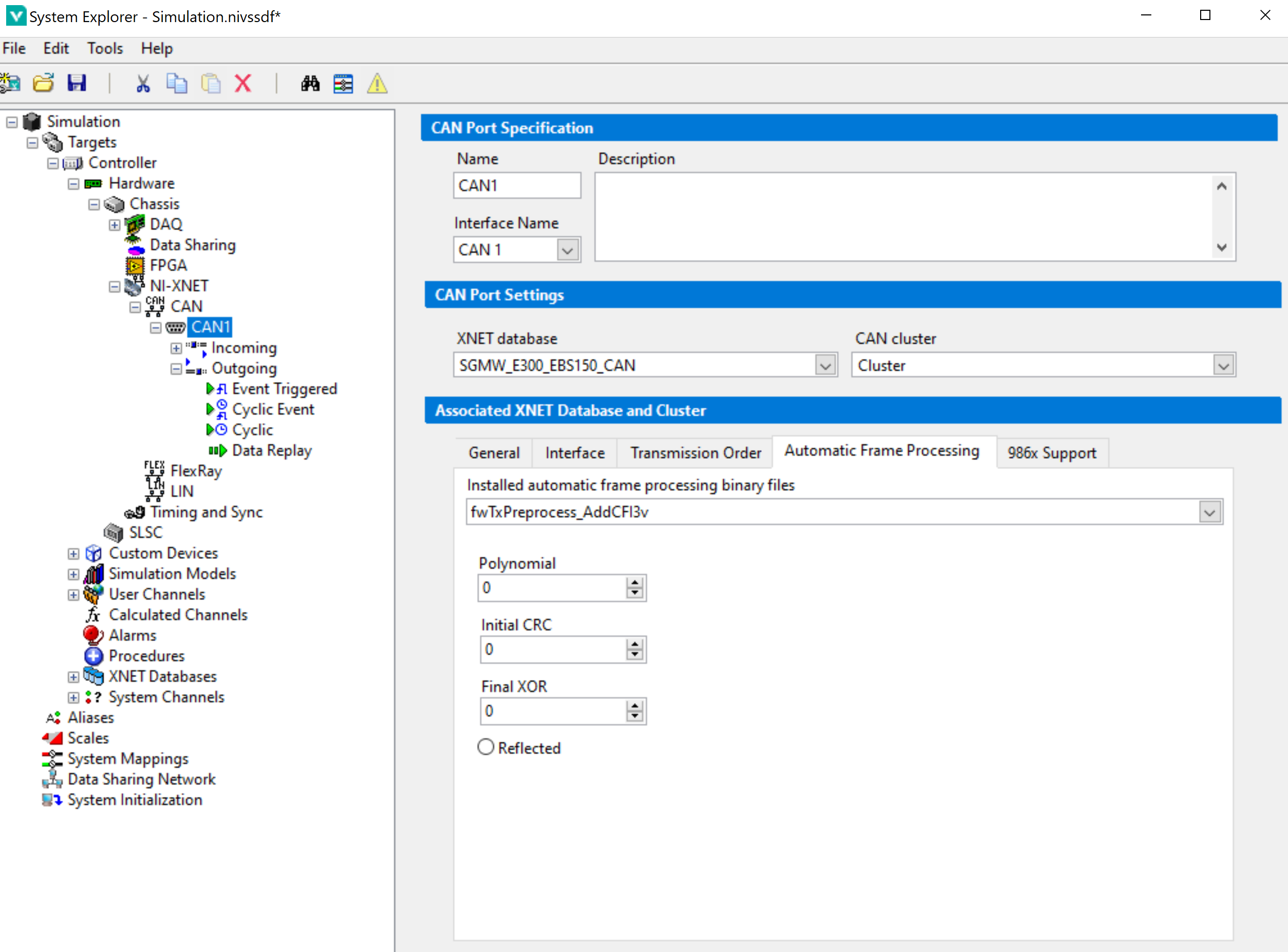Screen dimensions: 1288x952
Task: Click the DAQ node icon in tree
Action: (x=137, y=224)
